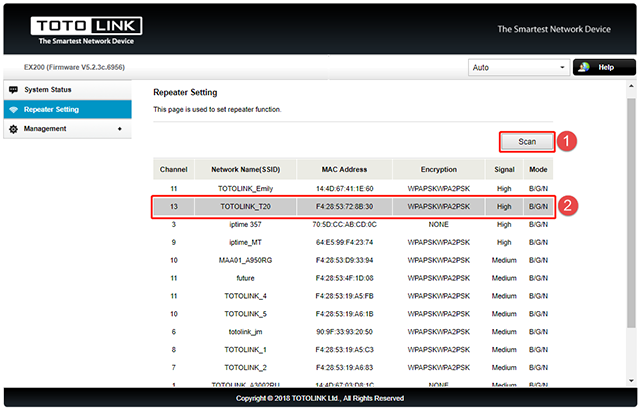Image resolution: width=640 pixels, height=409 pixels.
Task: Click the Repeater Setting wifi icon
Action: click(13, 110)
